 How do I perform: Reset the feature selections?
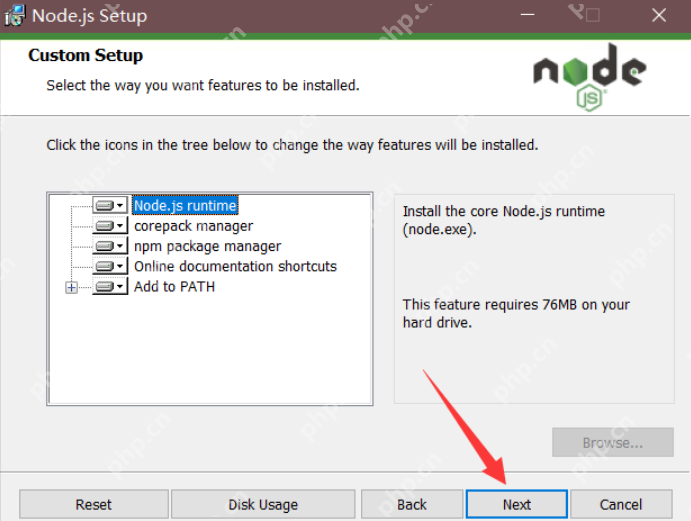point(93,504)
